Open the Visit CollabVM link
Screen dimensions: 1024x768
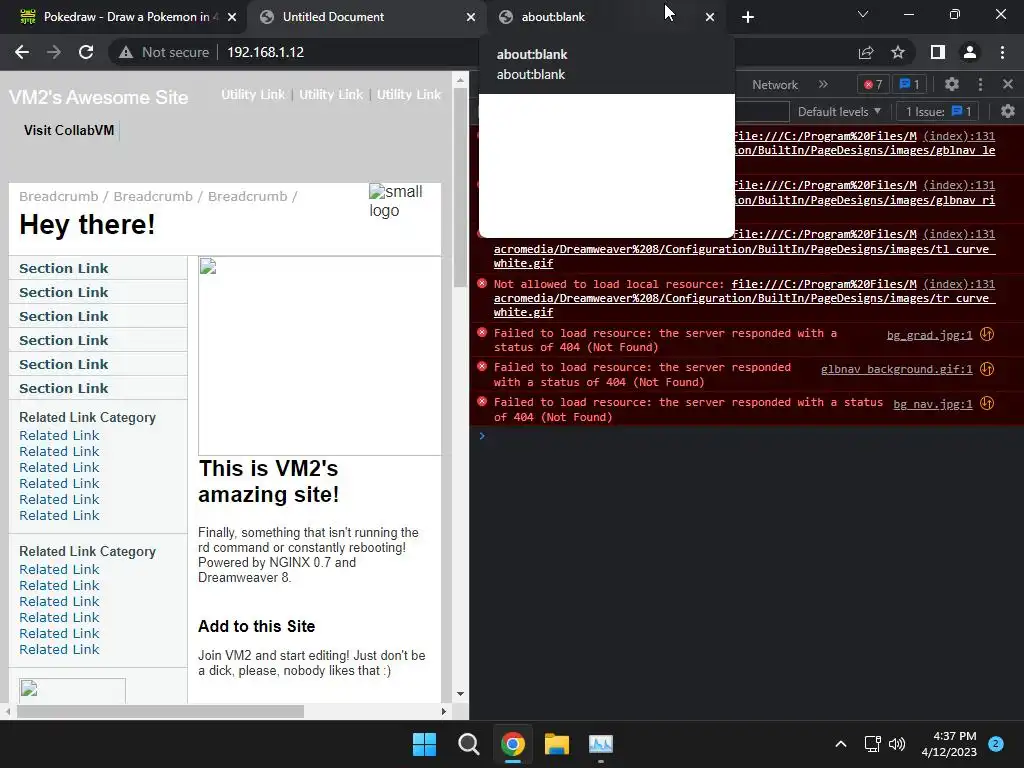tap(69, 130)
